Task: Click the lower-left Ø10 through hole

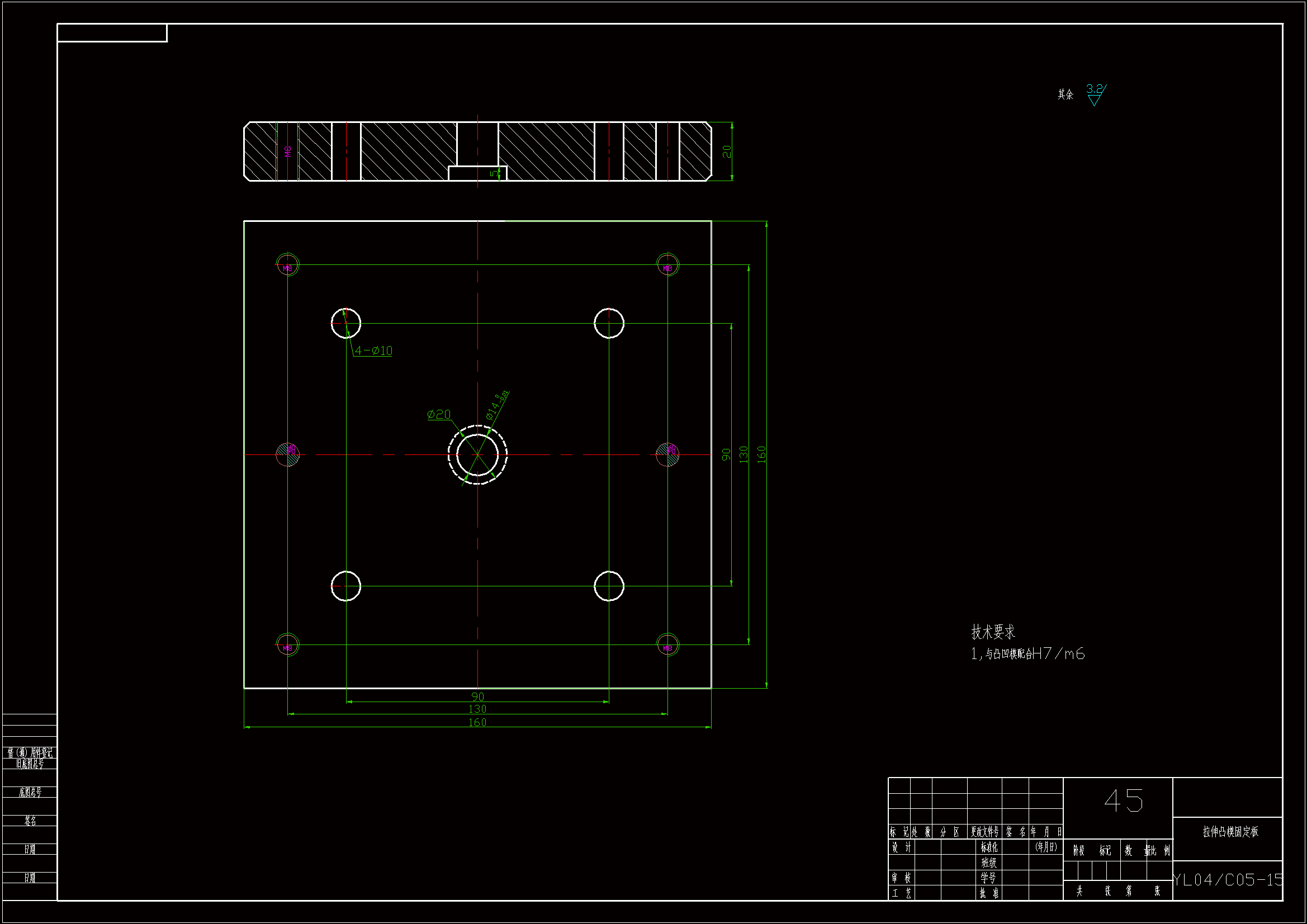Action: point(345,586)
